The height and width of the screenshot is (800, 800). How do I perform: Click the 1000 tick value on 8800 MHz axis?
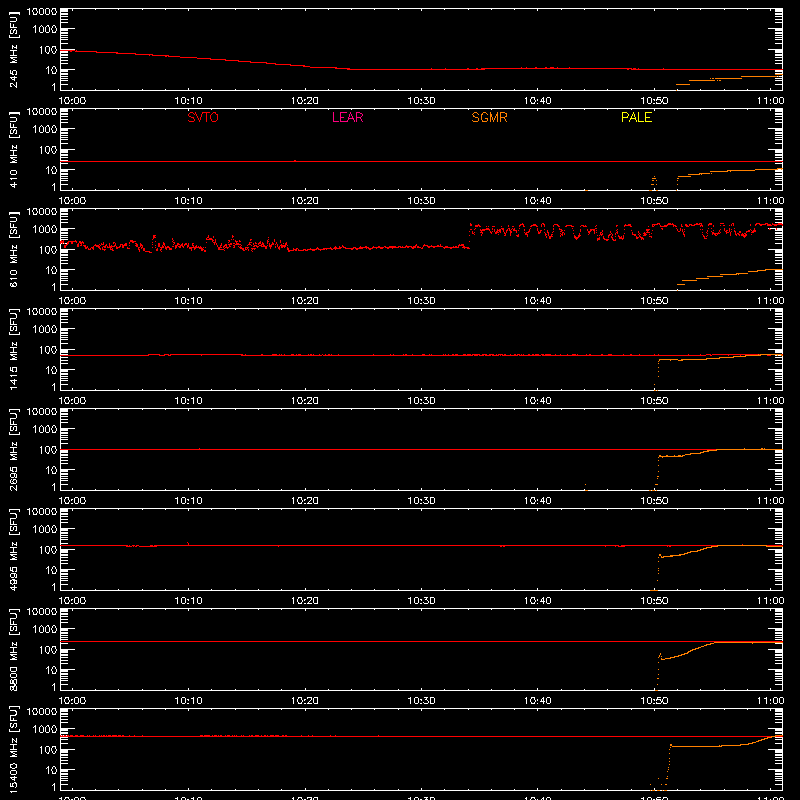click(x=45, y=630)
